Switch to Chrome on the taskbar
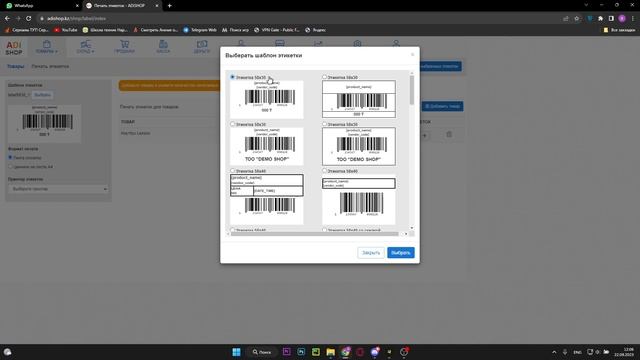The image size is (640, 360). coord(346,352)
